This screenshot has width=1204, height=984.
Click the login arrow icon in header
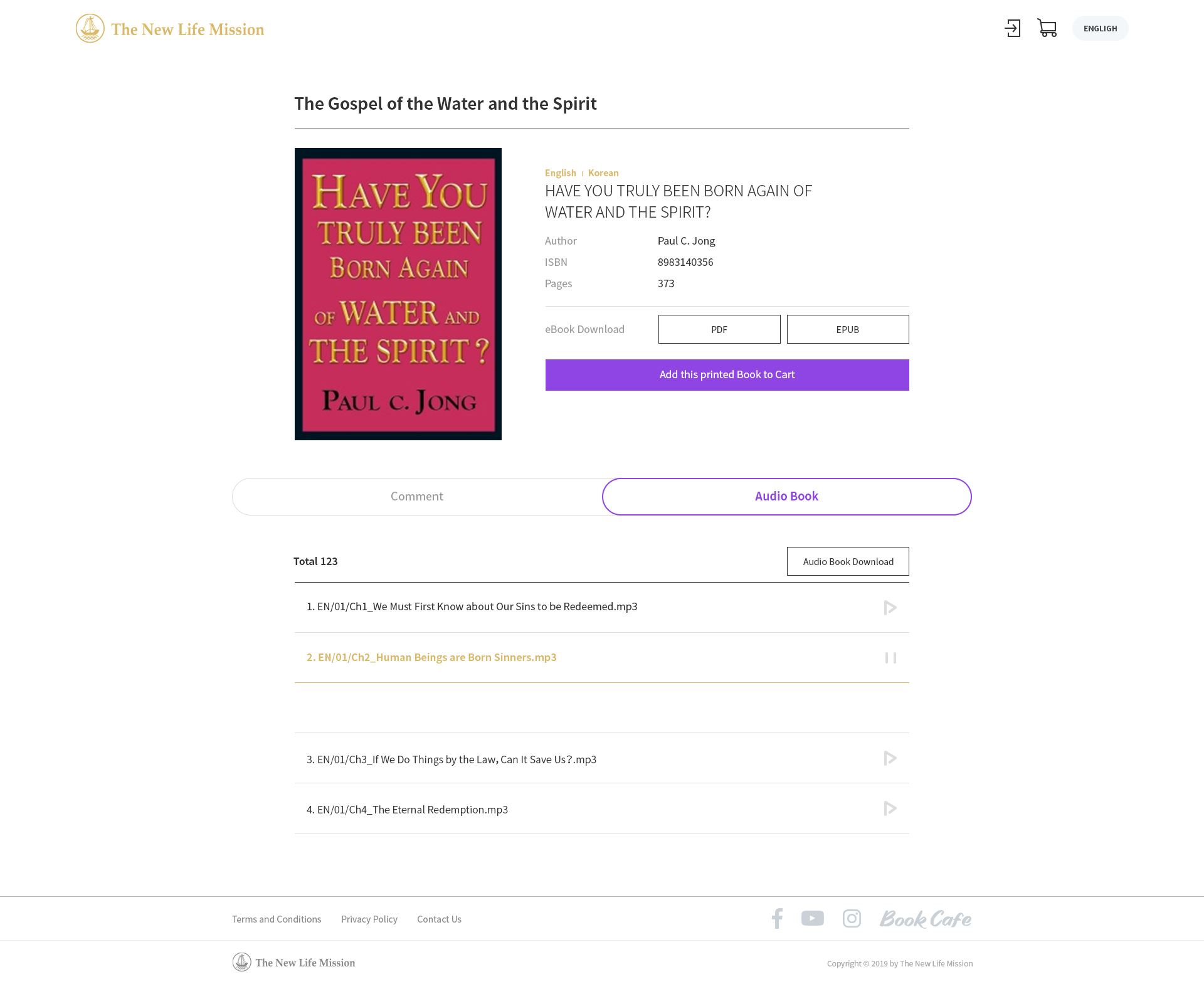click(1012, 28)
